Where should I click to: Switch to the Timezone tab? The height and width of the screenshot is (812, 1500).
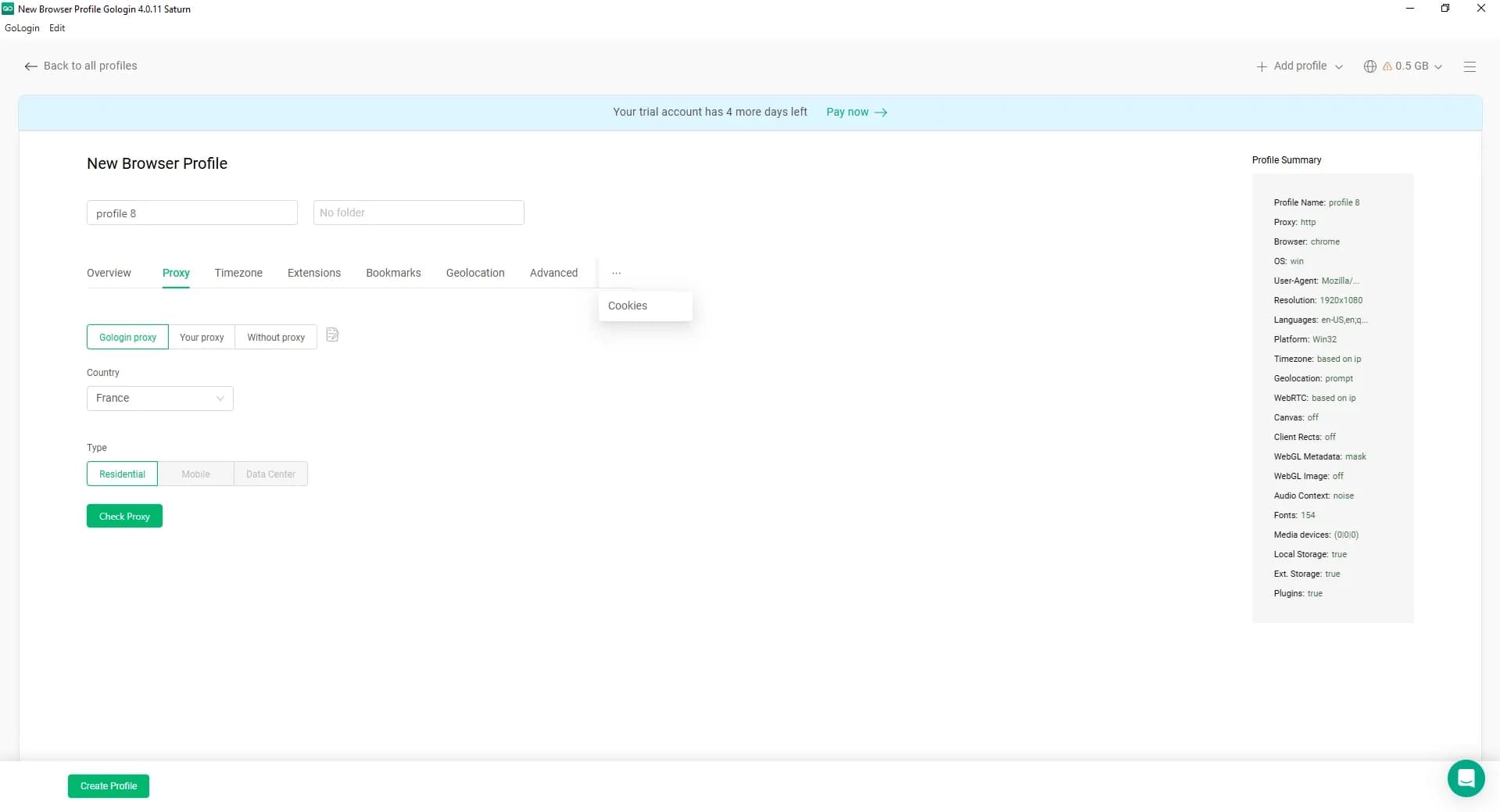238,273
